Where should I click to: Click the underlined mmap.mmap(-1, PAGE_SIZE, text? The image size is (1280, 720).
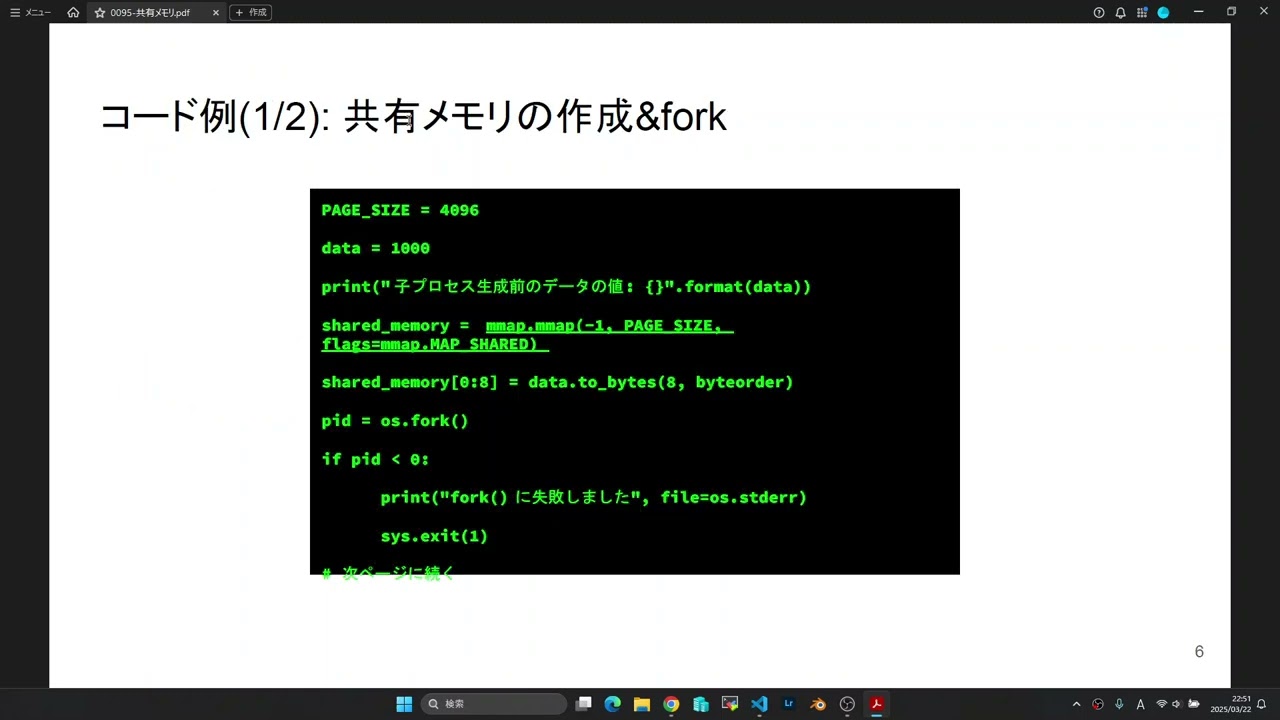coord(609,326)
